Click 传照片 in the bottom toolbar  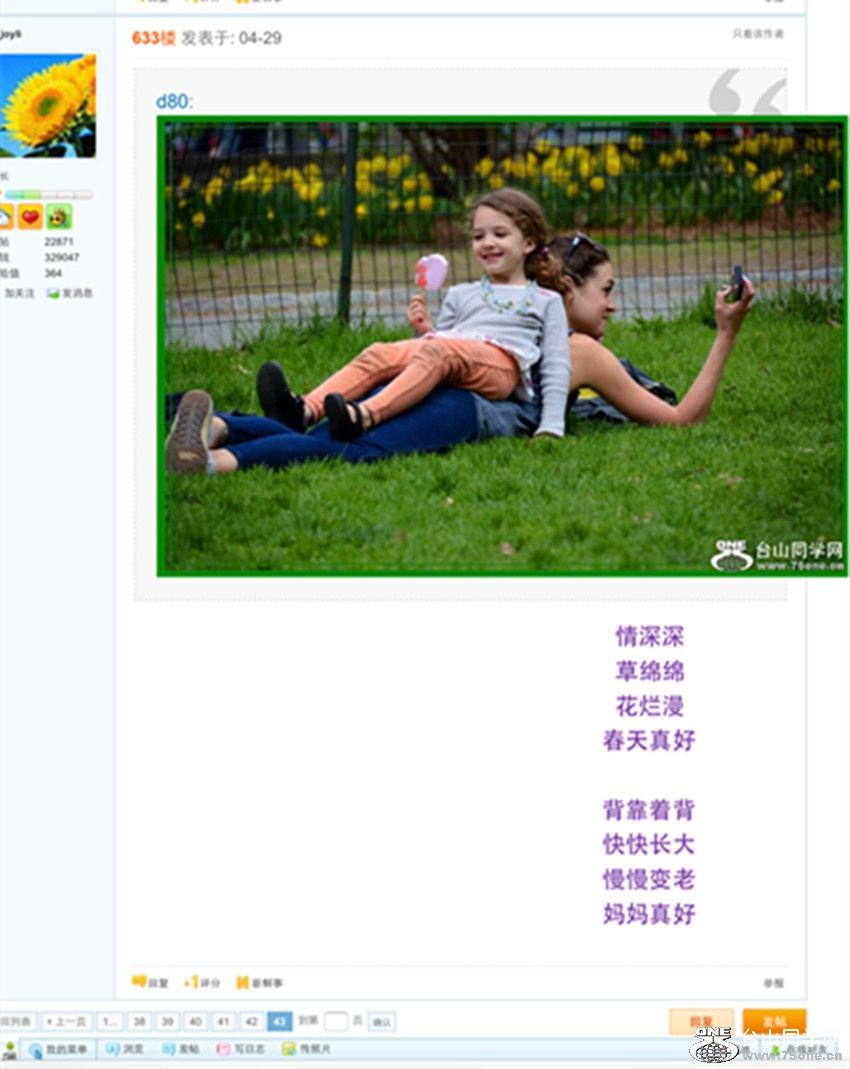(307, 1049)
